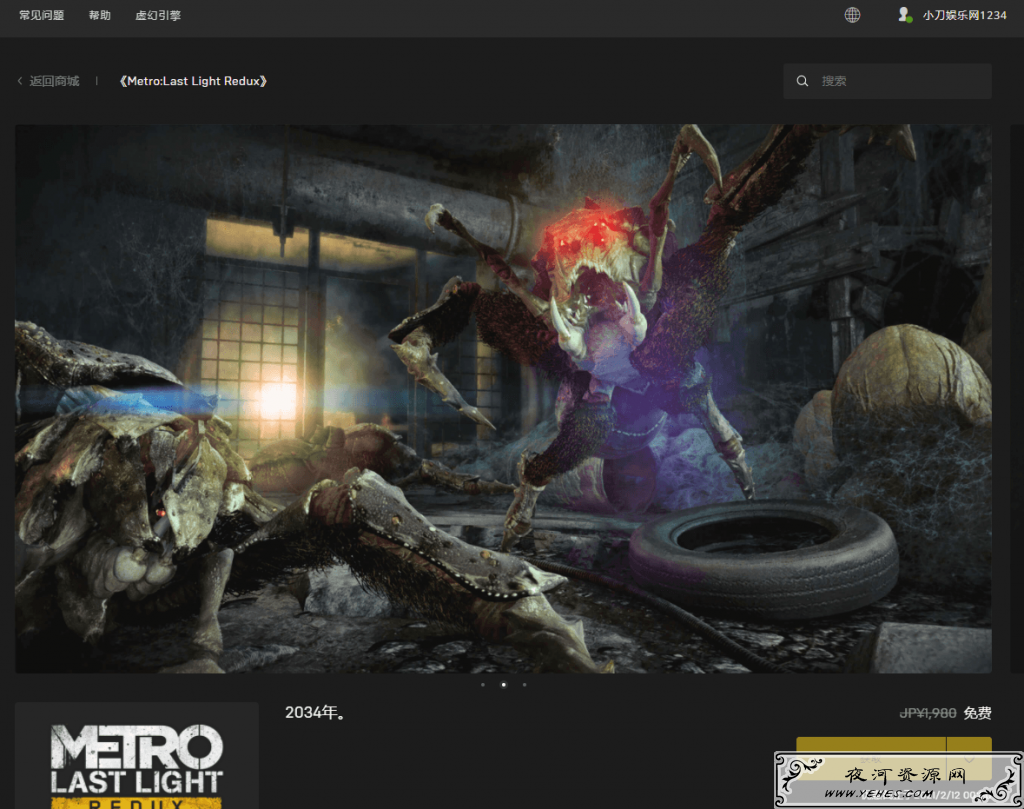The height and width of the screenshot is (809, 1024).
Task: Click the spider monster screenshot
Action: click(504, 398)
